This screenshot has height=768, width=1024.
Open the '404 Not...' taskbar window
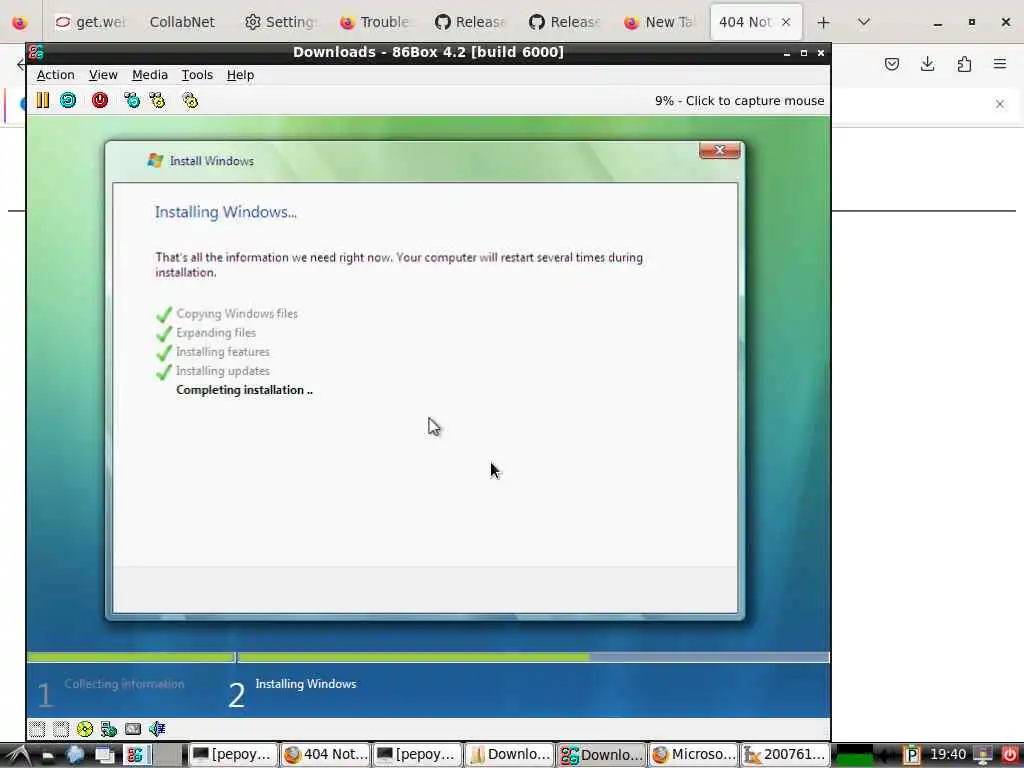(325, 755)
